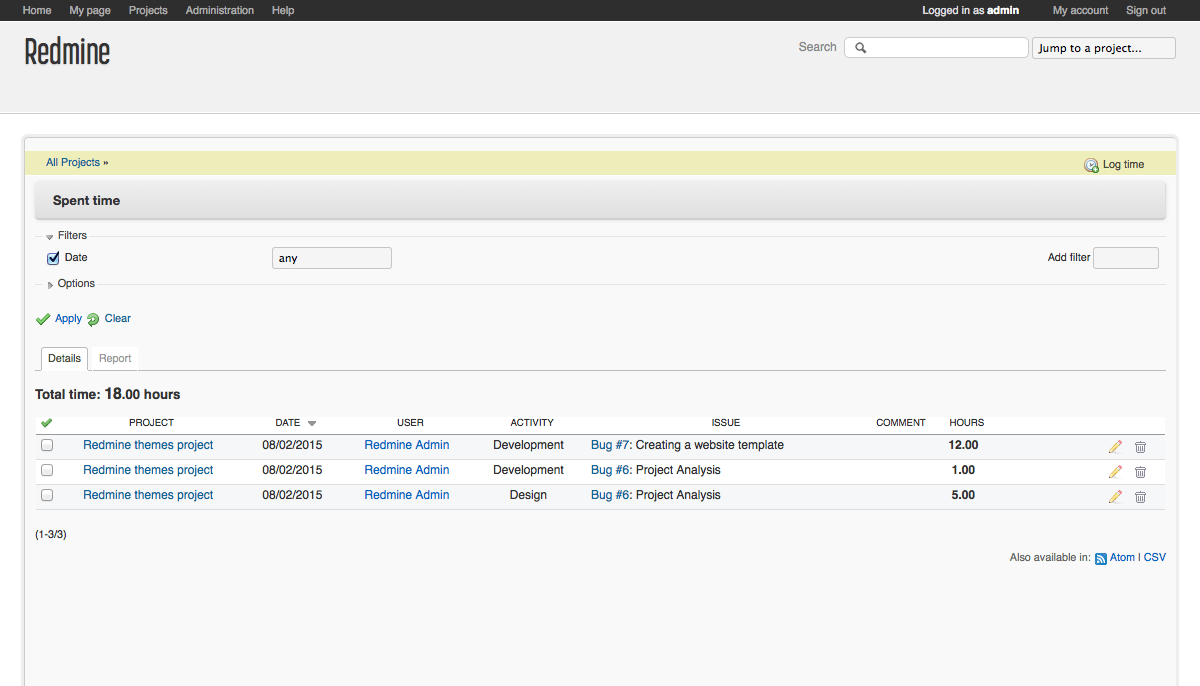Open the Help menu item
Viewport: 1200px width, 686px height.
(283, 10)
